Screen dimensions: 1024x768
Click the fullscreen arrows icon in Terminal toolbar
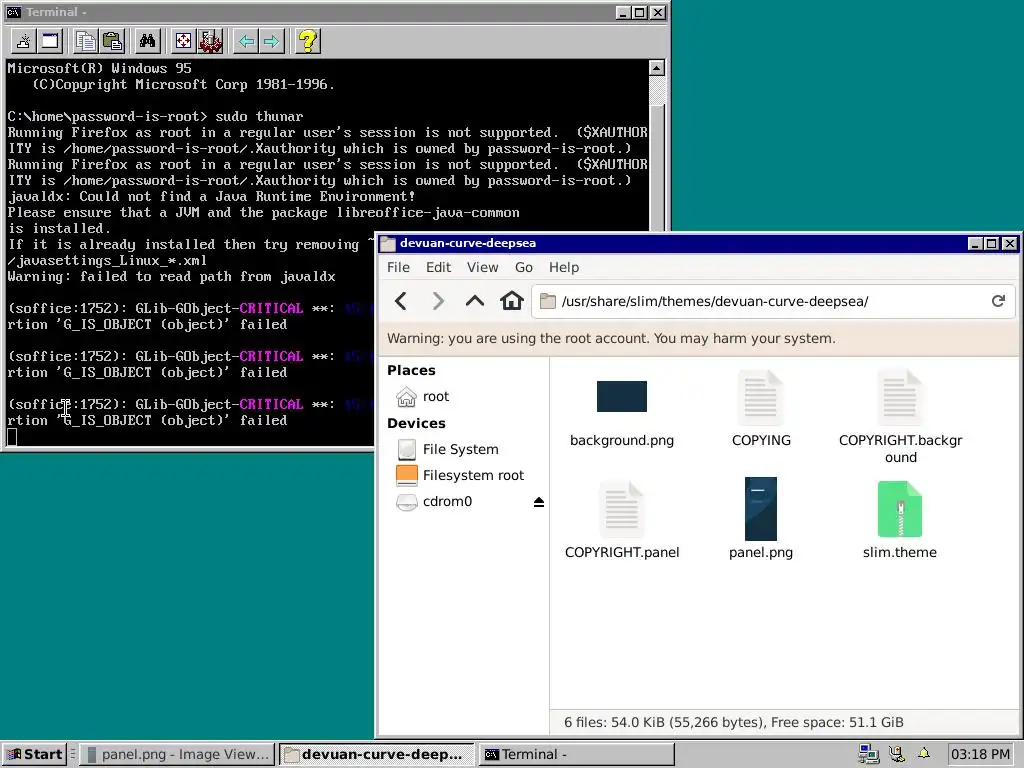[184, 42]
